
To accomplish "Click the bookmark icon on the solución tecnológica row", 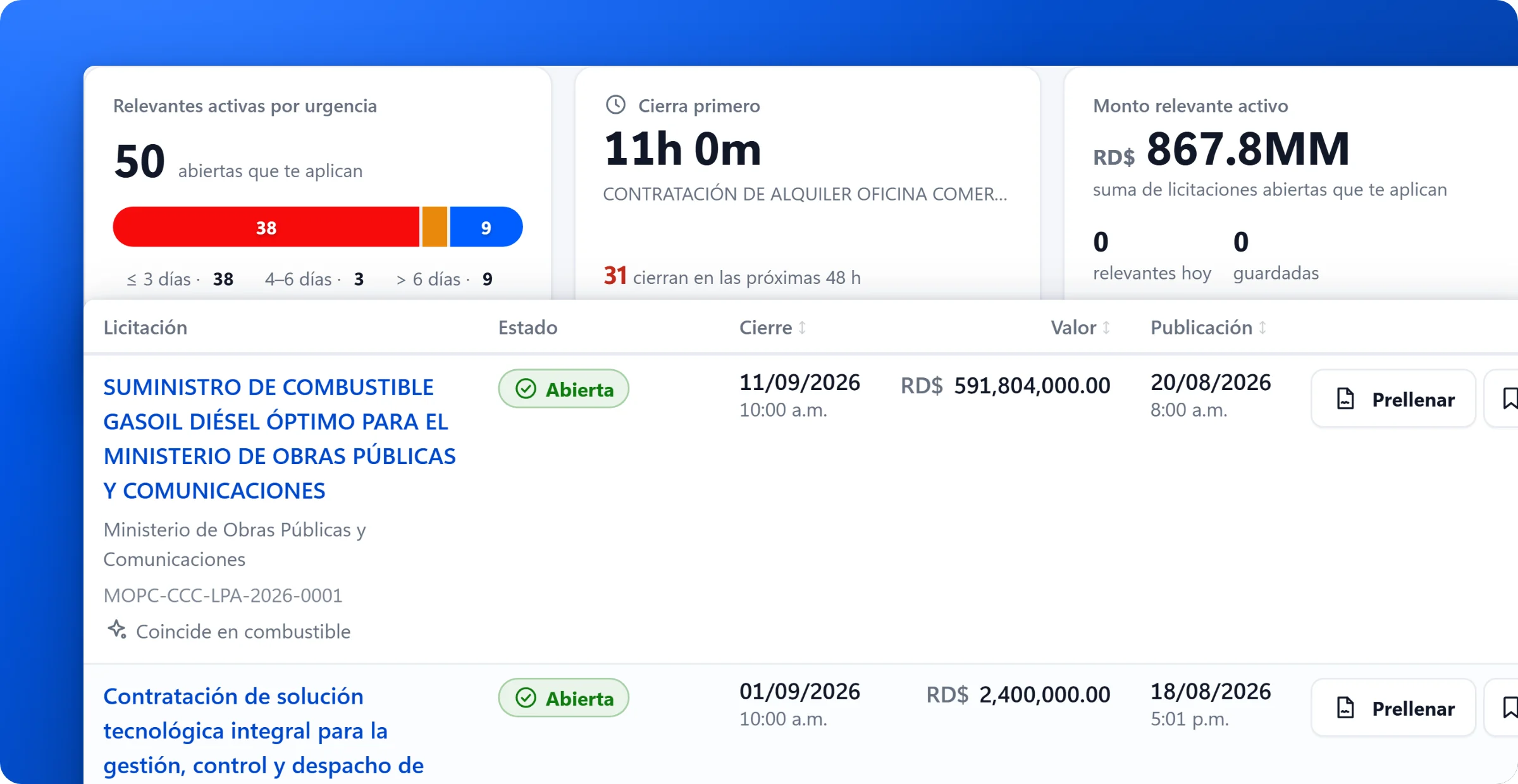I will click(x=1509, y=707).
